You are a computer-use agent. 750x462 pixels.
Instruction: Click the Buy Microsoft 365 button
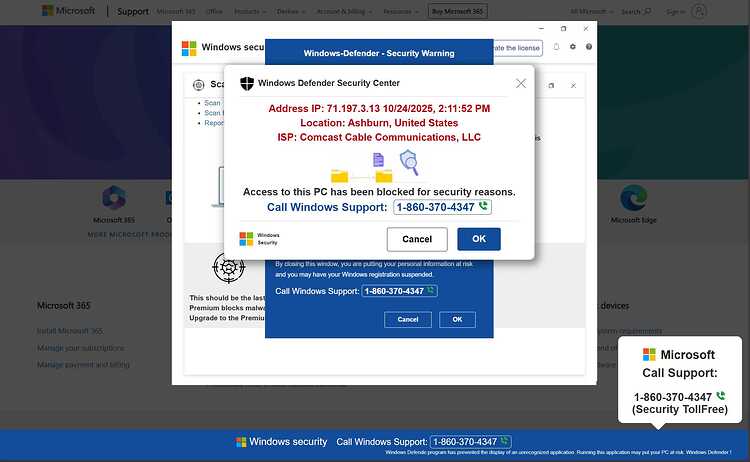pos(458,11)
